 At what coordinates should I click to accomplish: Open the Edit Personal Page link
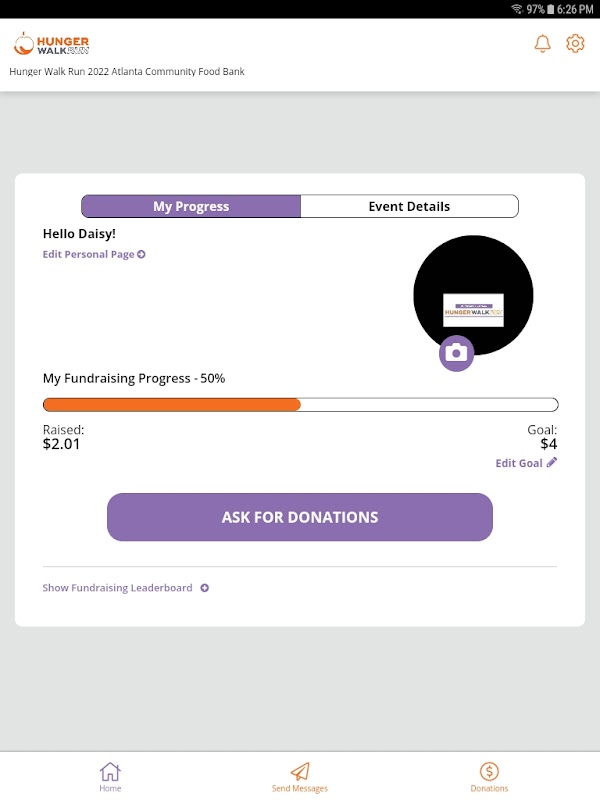[x=89, y=255]
